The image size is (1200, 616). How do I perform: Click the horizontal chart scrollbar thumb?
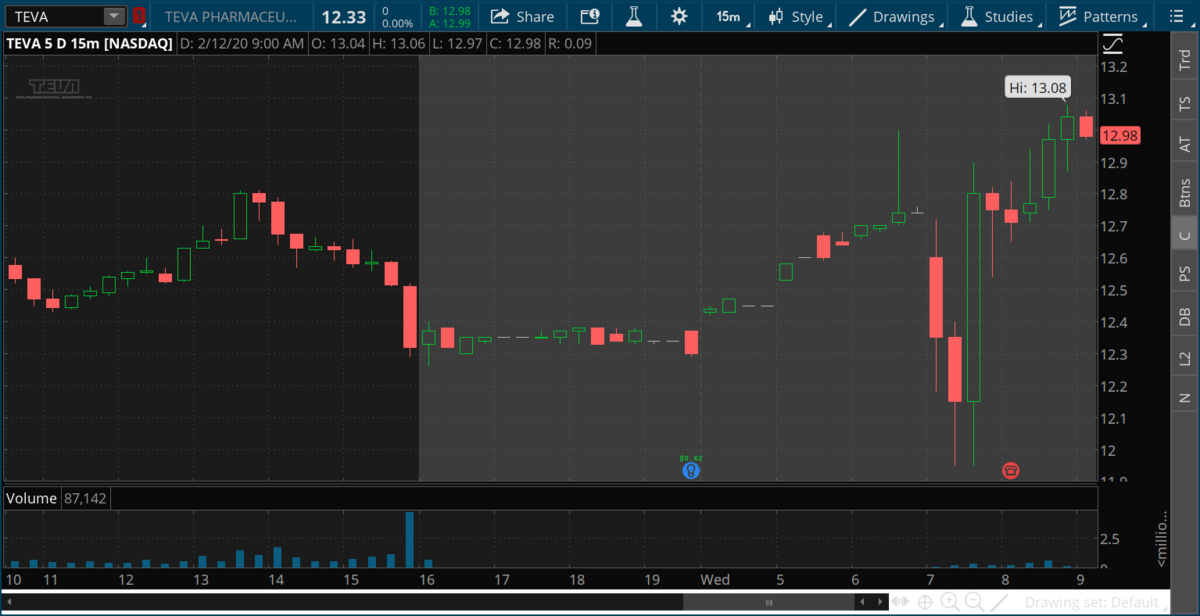pos(769,603)
